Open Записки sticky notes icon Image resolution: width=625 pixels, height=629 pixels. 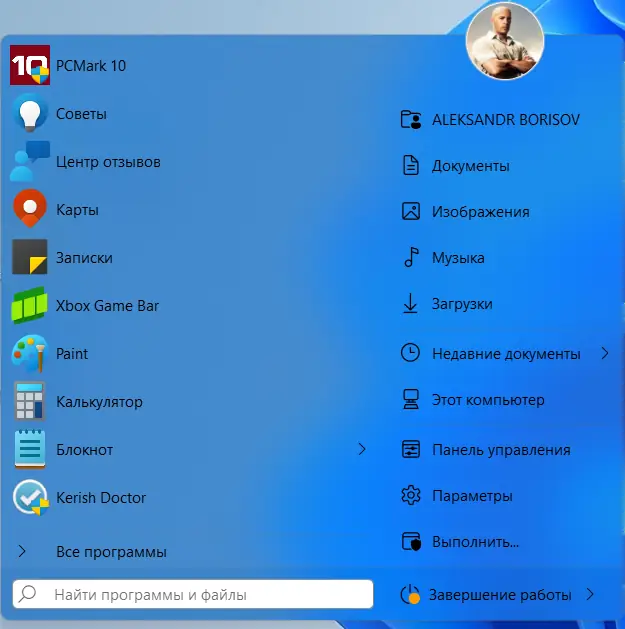tap(30, 257)
